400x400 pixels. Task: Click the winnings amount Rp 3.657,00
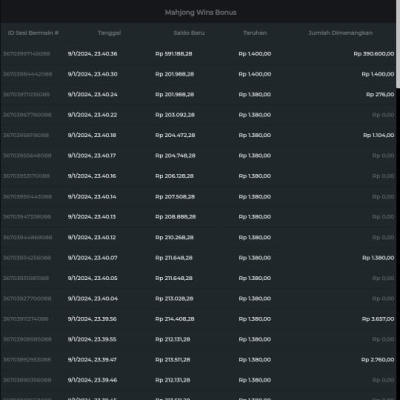click(x=378, y=319)
